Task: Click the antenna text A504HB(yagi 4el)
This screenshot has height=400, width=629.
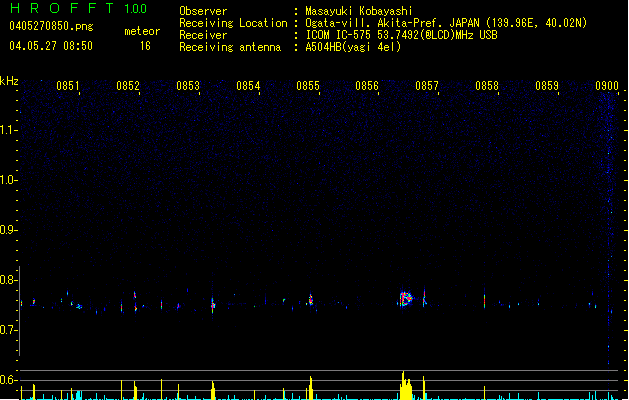Action: (x=353, y=47)
